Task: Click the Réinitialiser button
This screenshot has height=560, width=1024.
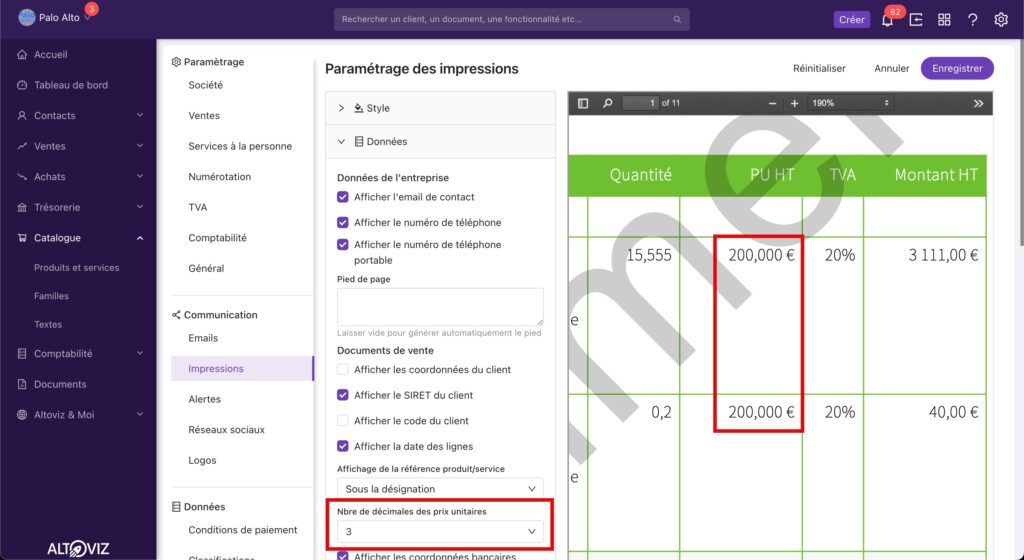Action: [x=819, y=69]
